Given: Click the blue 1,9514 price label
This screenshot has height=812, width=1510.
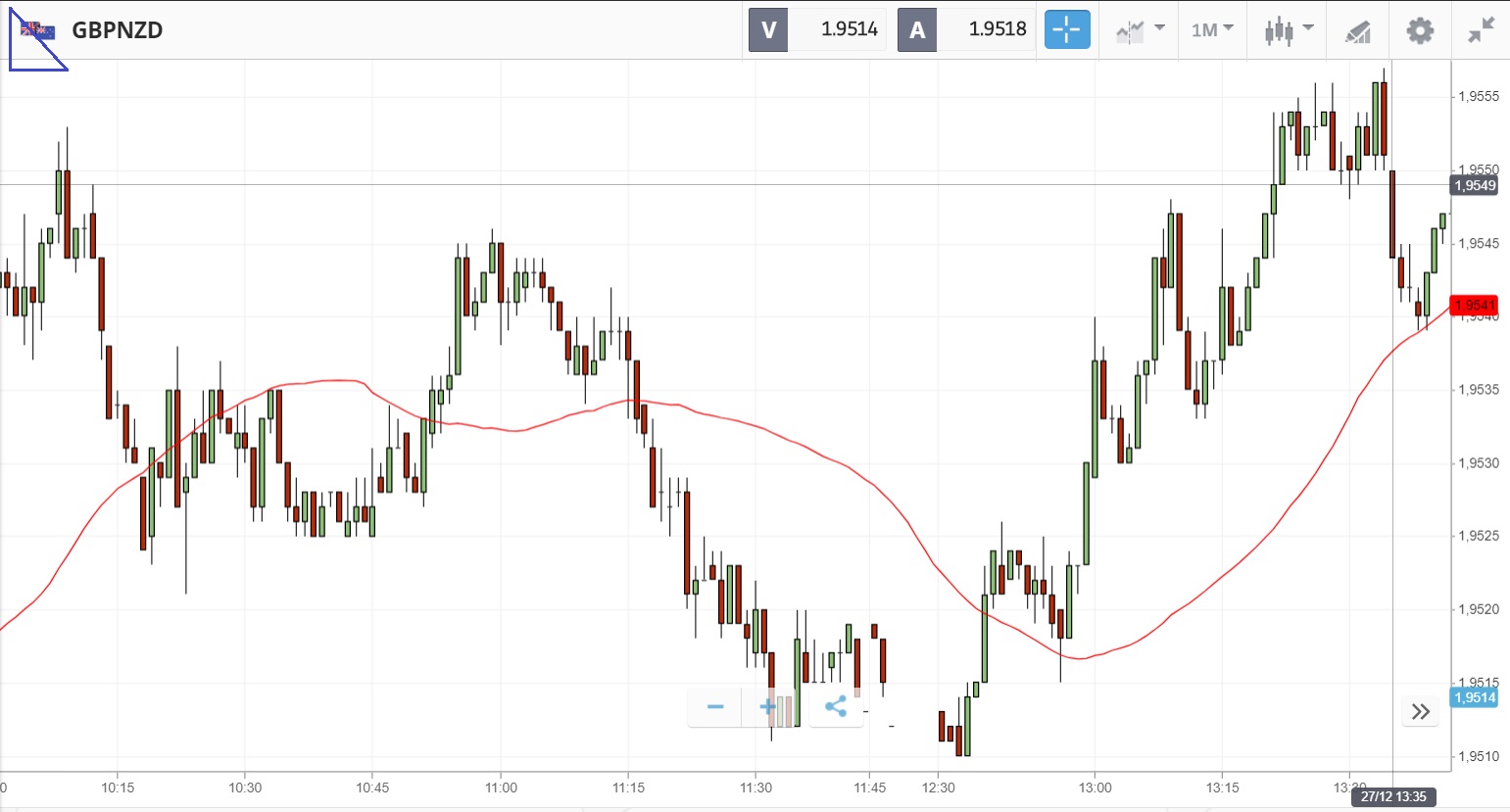Looking at the screenshot, I should pos(1474,697).
